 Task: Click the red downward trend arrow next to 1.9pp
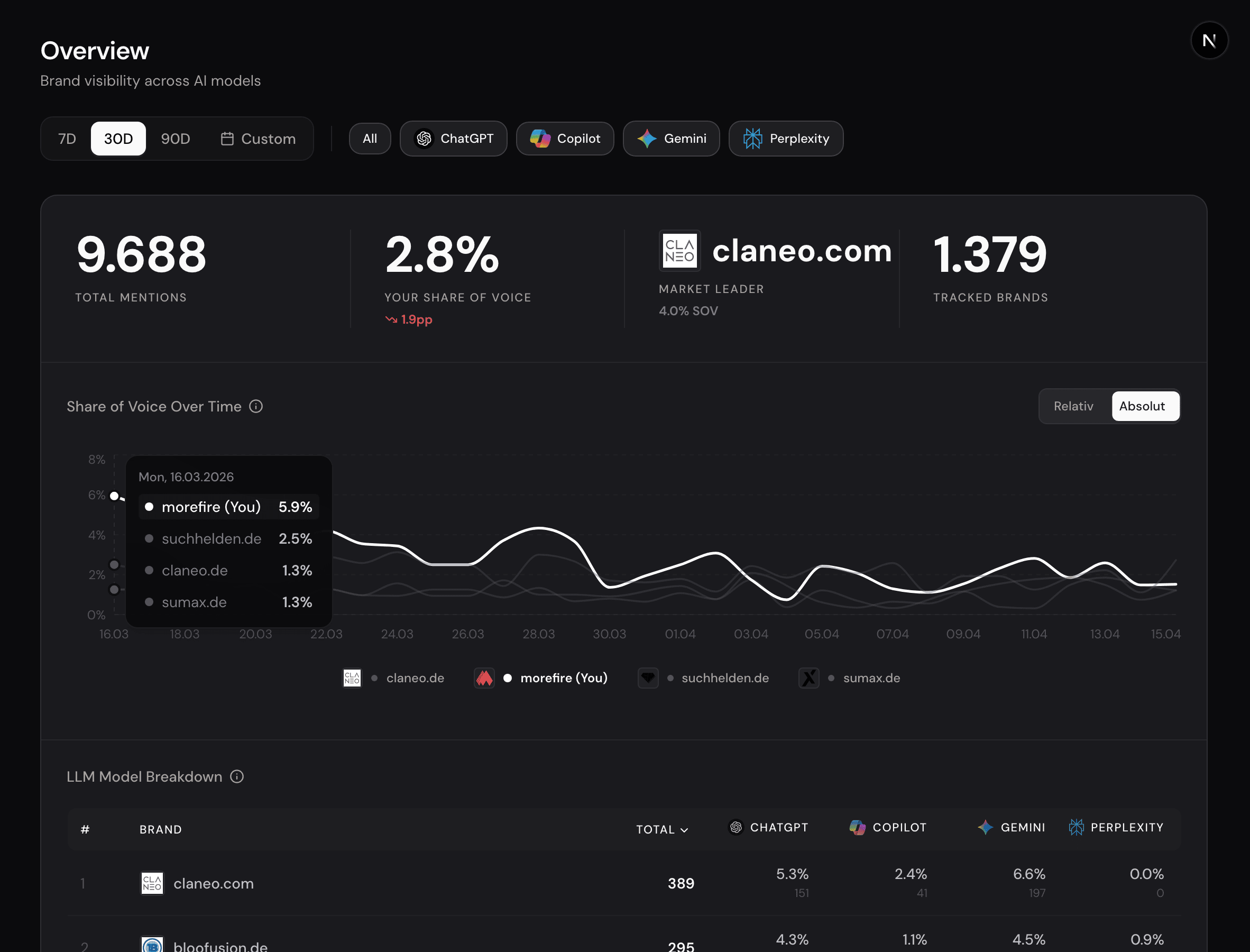click(x=391, y=319)
